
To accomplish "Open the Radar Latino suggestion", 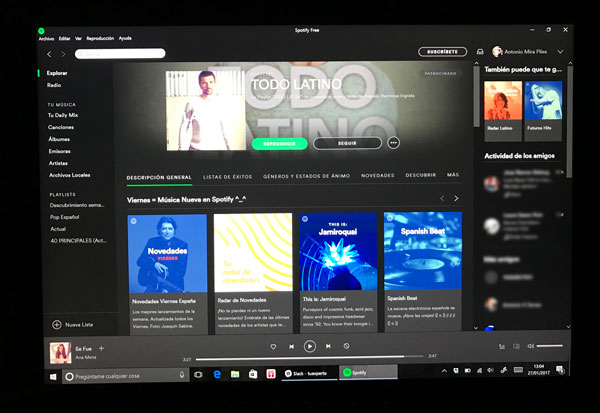I will click(503, 111).
